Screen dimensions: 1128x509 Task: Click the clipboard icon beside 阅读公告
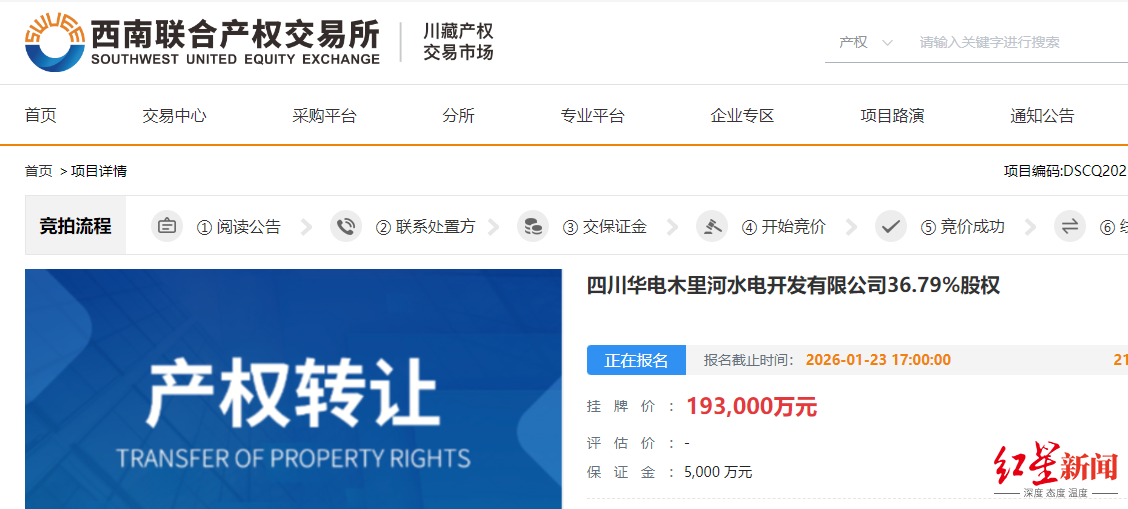point(167,227)
